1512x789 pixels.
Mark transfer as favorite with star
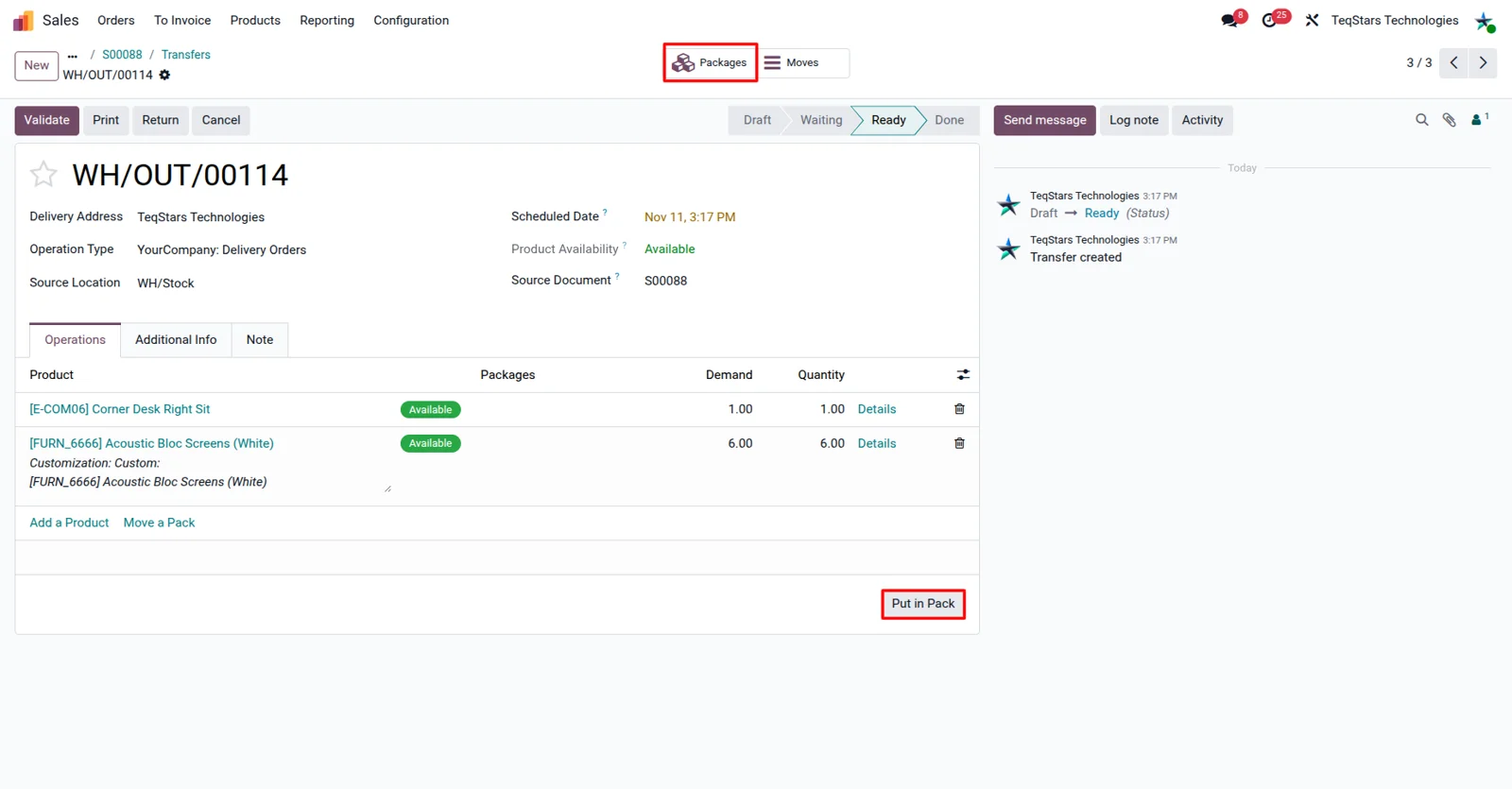43,174
